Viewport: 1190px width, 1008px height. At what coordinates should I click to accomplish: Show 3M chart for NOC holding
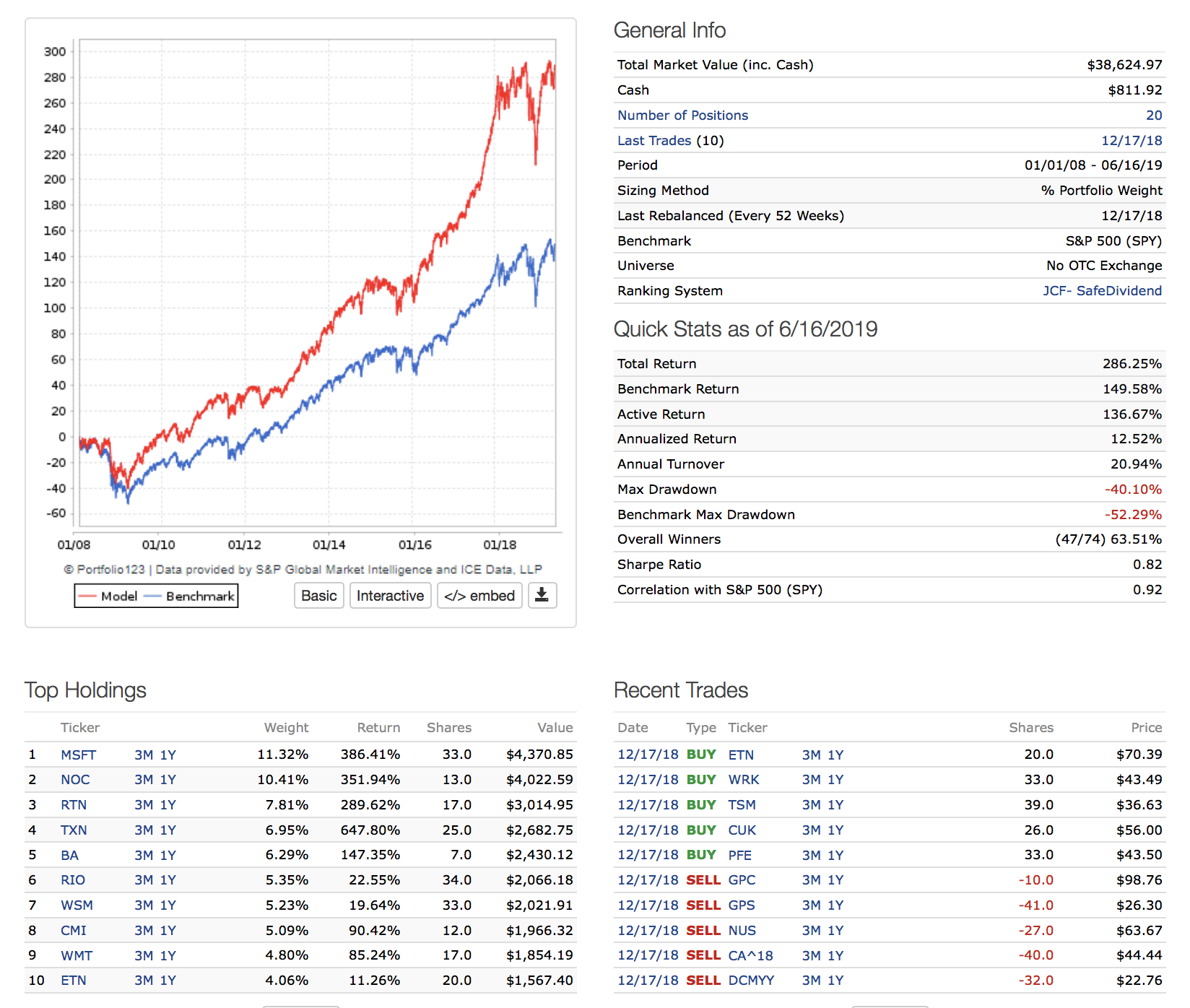tap(144, 780)
